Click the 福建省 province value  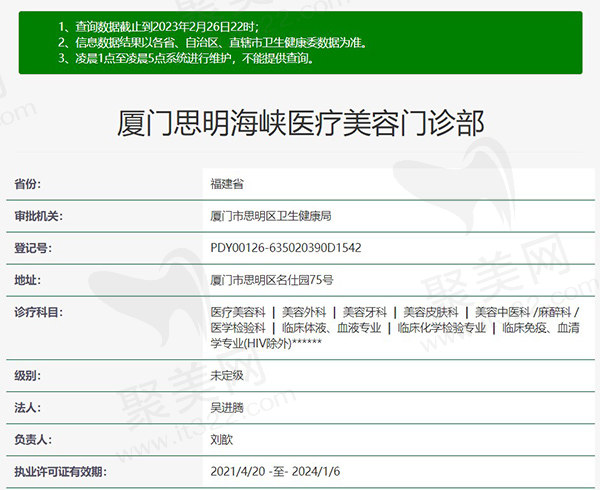click(227, 184)
